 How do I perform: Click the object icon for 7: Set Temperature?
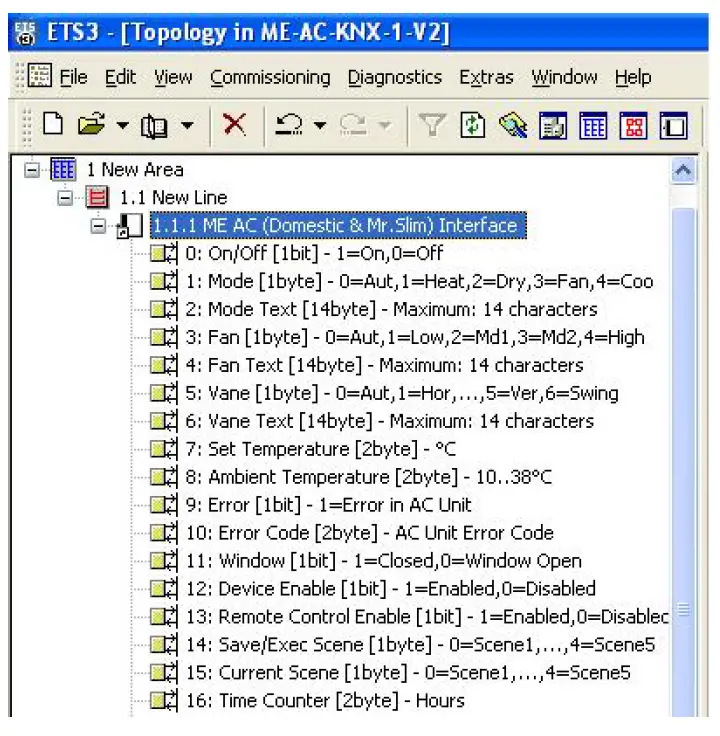coord(164,449)
